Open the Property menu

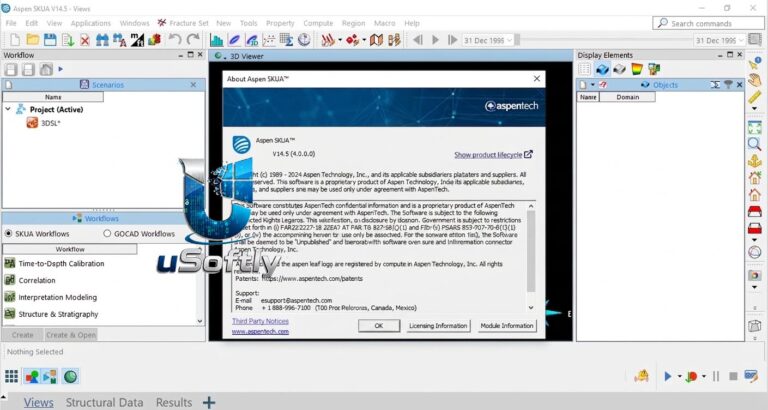click(x=280, y=23)
